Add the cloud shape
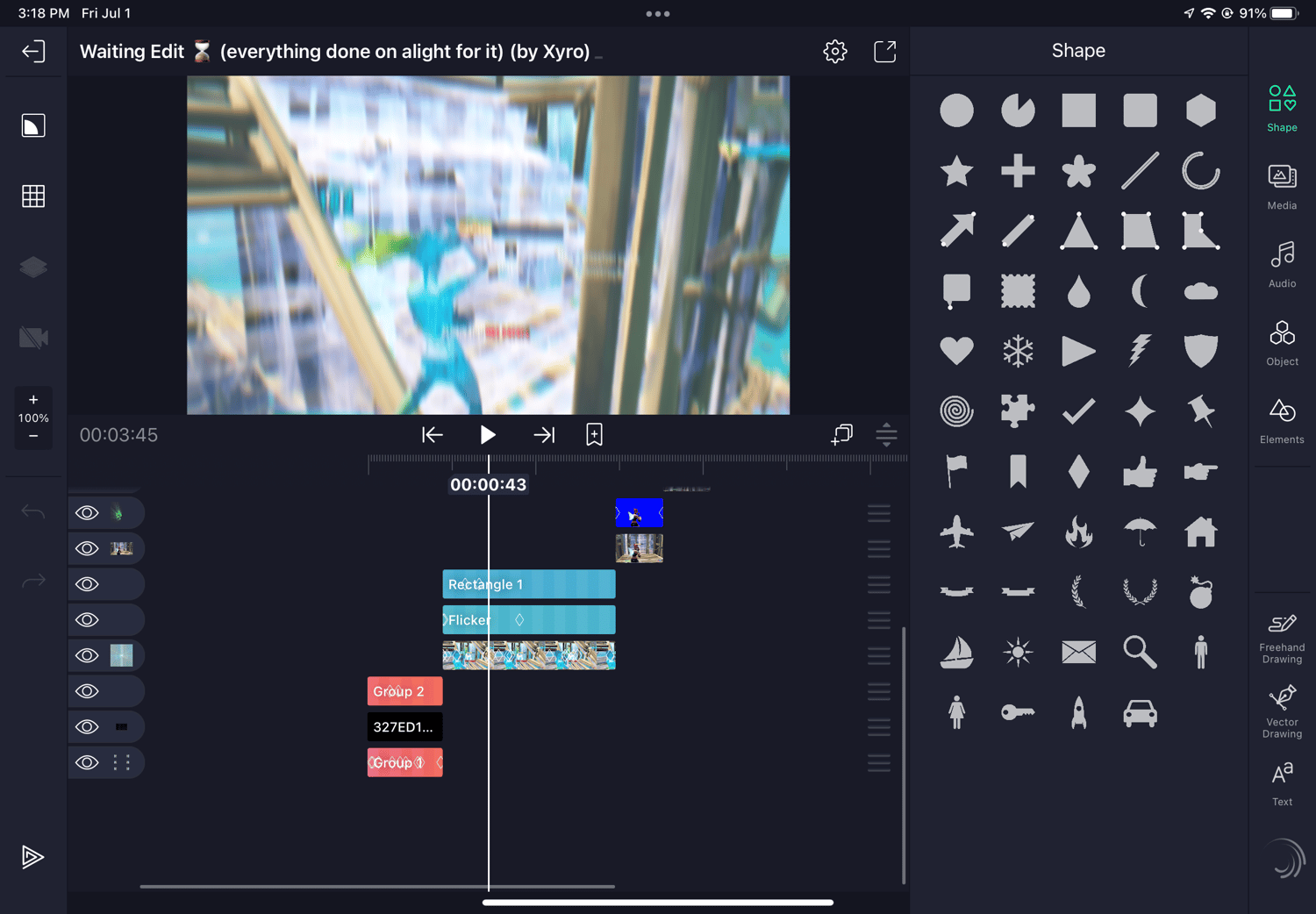 (1200, 291)
